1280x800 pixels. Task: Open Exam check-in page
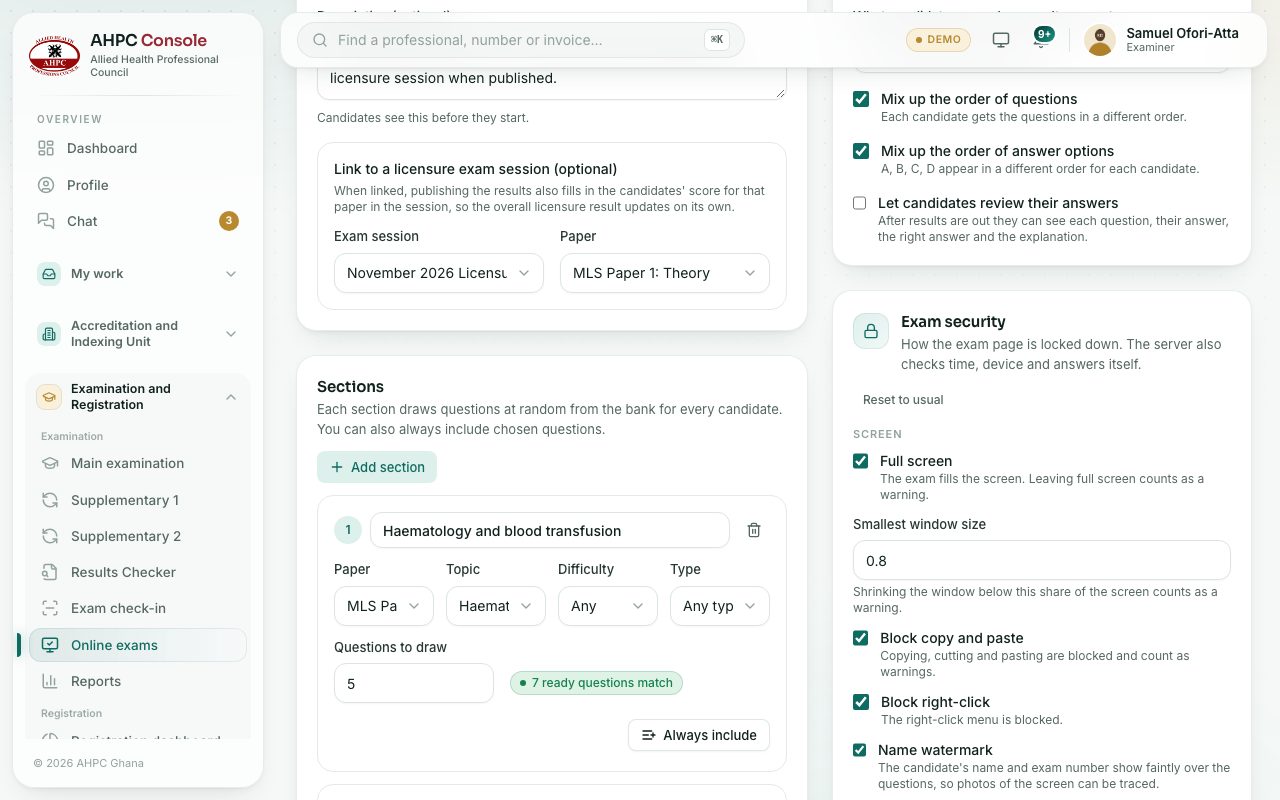click(138, 608)
